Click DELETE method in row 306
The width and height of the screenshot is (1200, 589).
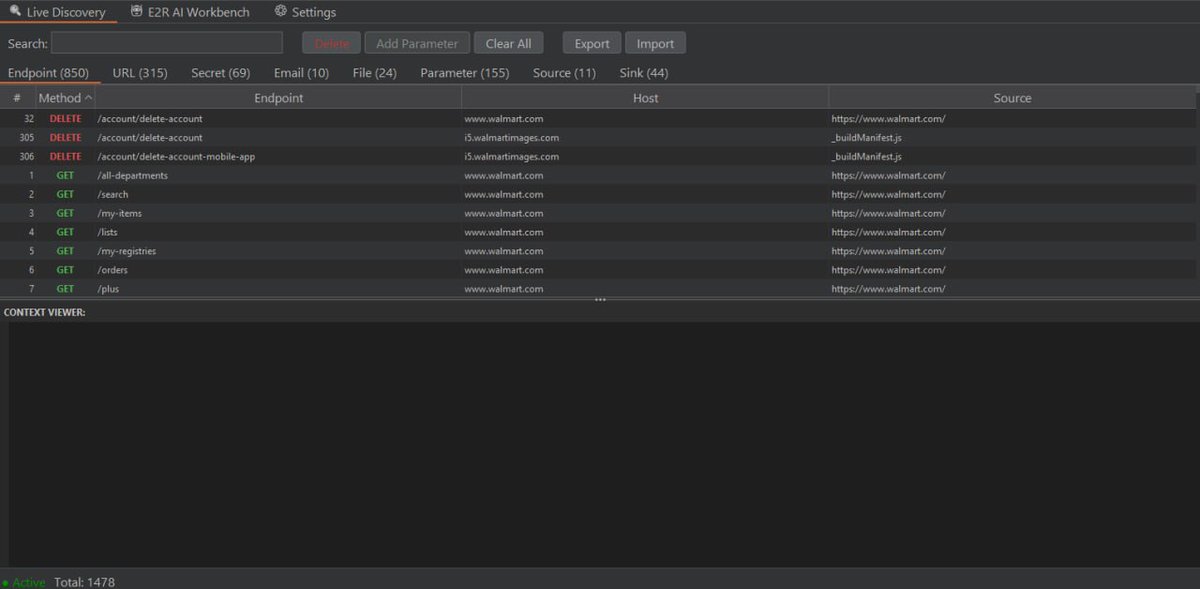tap(65, 157)
